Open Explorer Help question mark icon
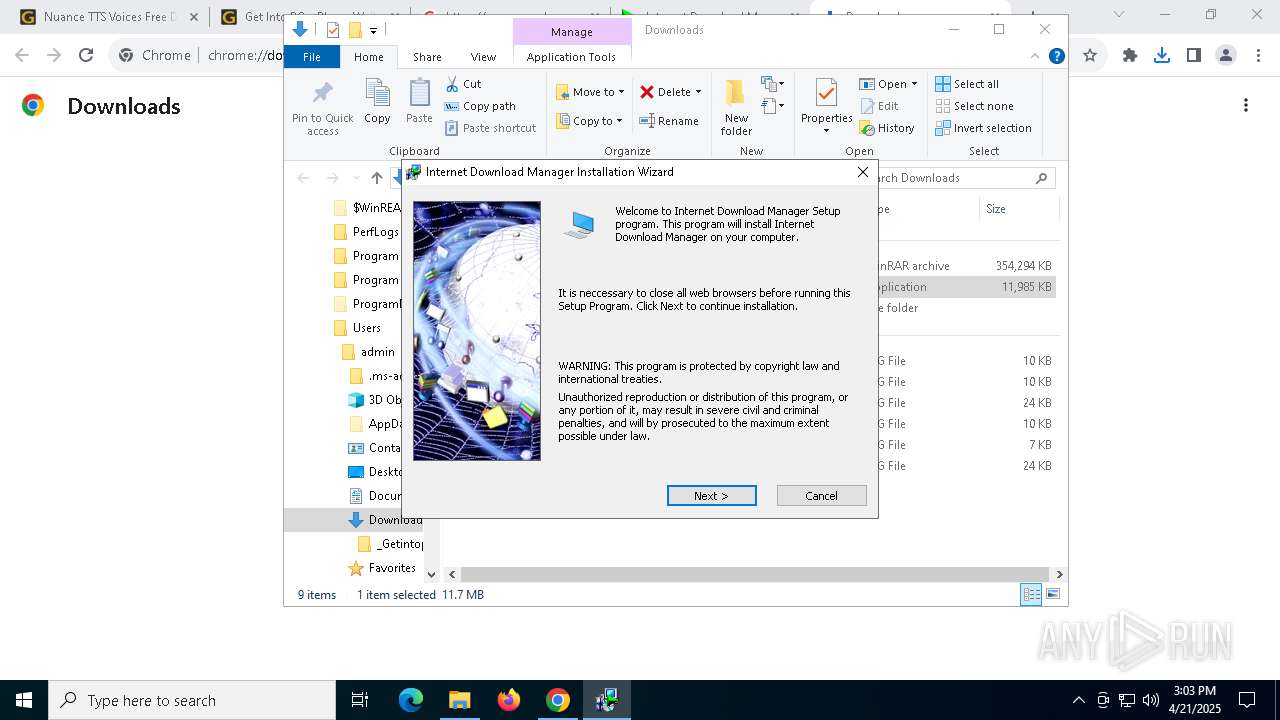 [x=1056, y=56]
